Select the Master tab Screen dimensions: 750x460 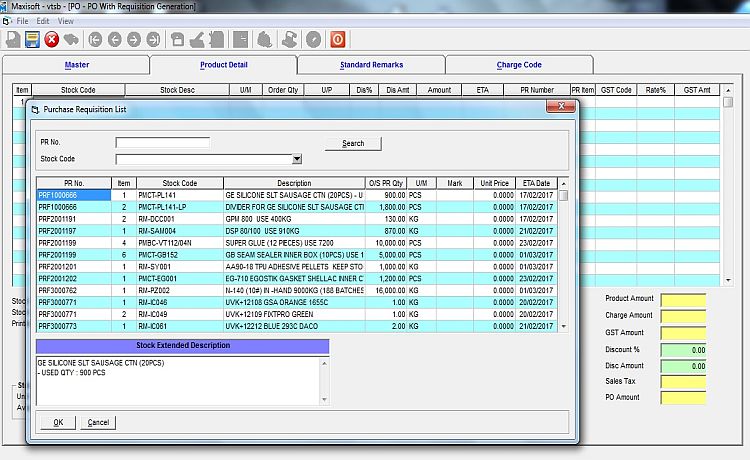pos(77,65)
